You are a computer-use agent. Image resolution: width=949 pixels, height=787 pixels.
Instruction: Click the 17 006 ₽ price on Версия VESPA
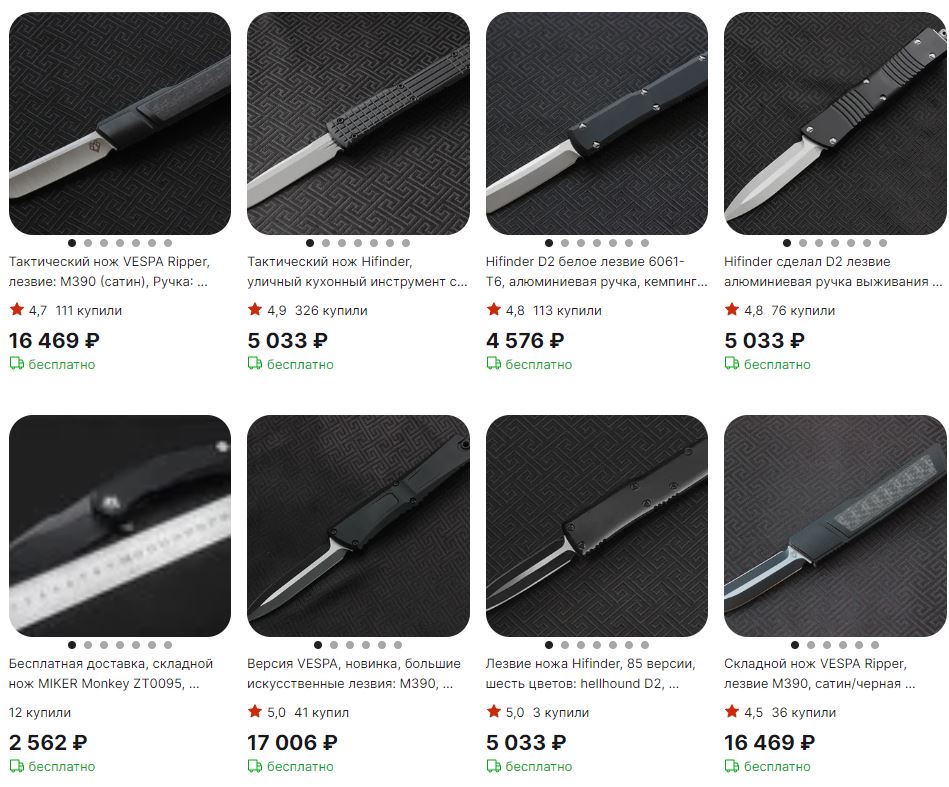(292, 742)
